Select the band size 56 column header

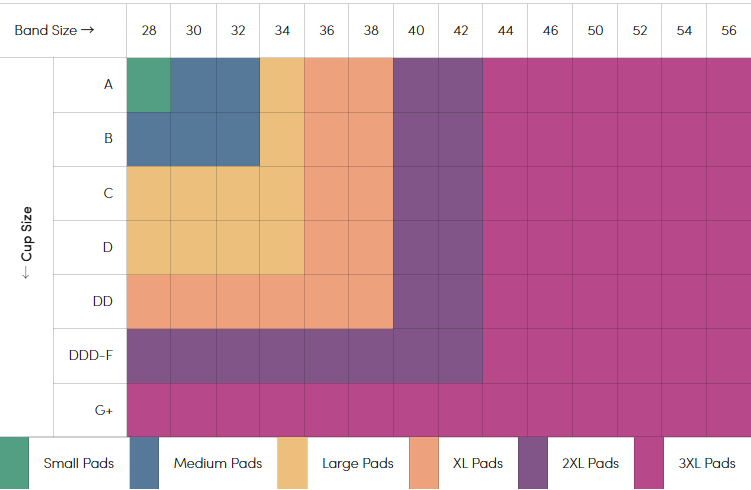point(728,30)
